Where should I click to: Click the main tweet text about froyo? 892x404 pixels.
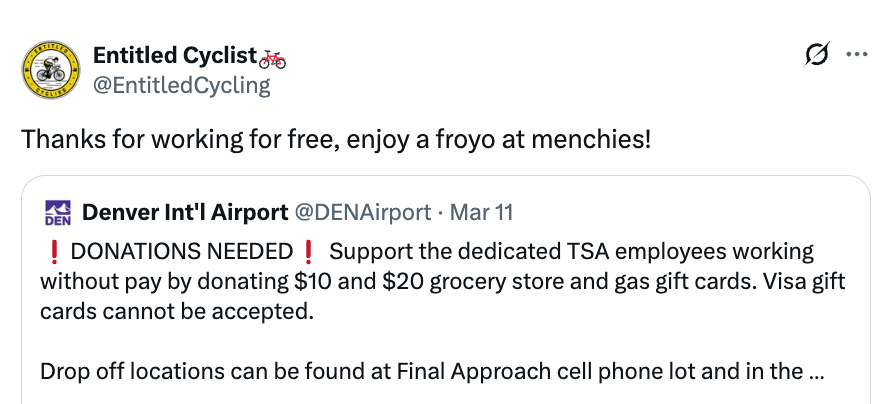[x=336, y=138]
